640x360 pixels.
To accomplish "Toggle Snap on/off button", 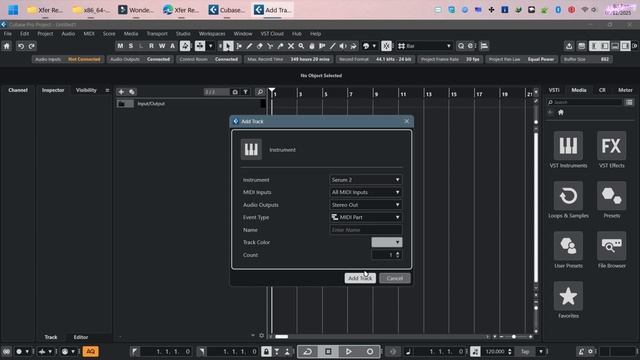I will [x=386, y=46].
